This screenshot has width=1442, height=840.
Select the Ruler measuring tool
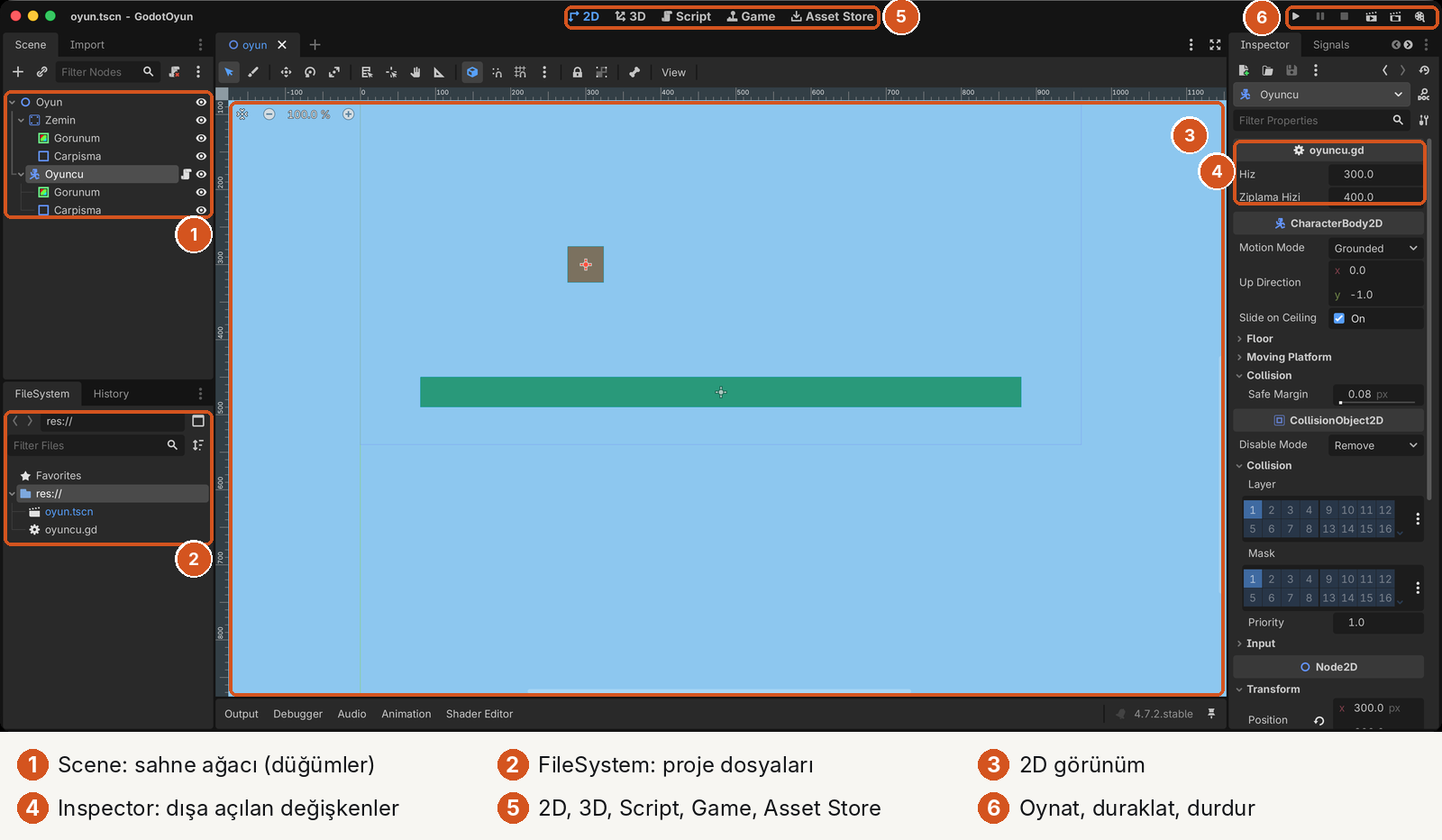[439, 72]
